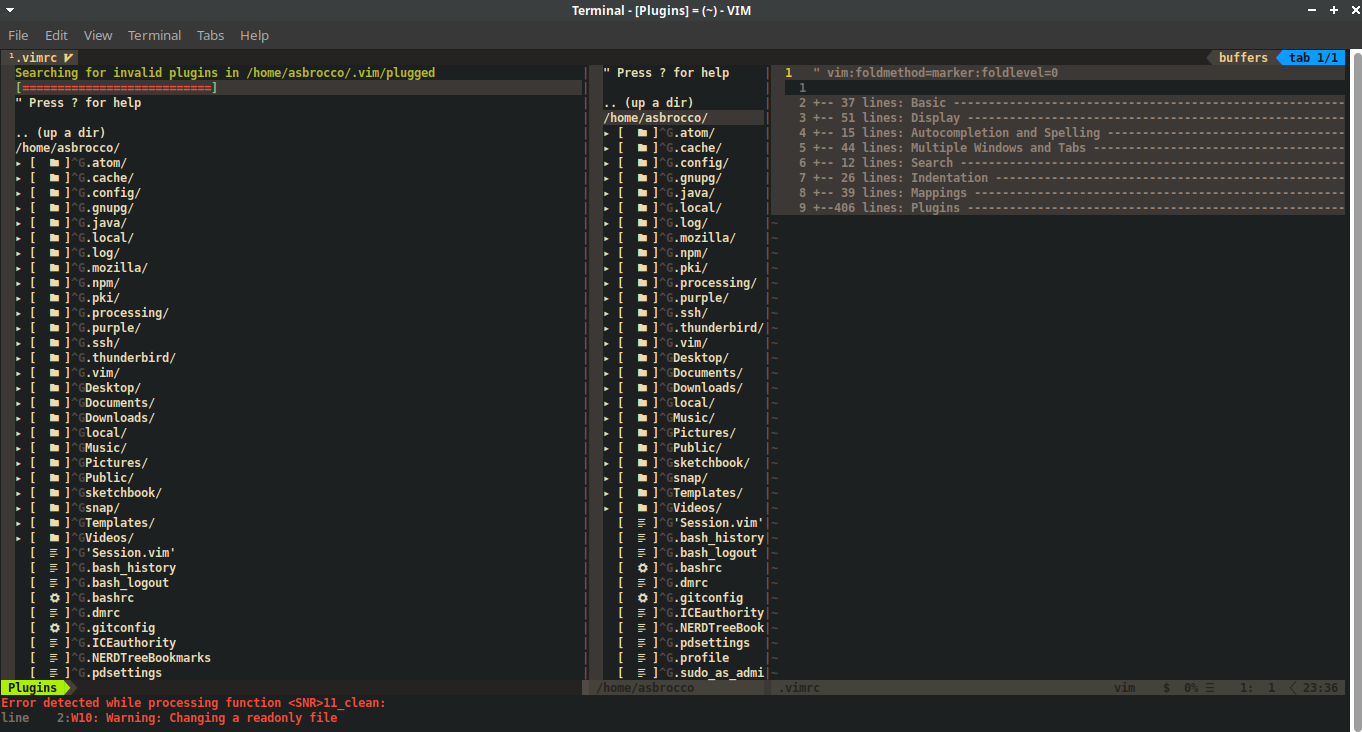Click the buffers indicator at top right
This screenshot has height=732, width=1362.
(1243, 57)
